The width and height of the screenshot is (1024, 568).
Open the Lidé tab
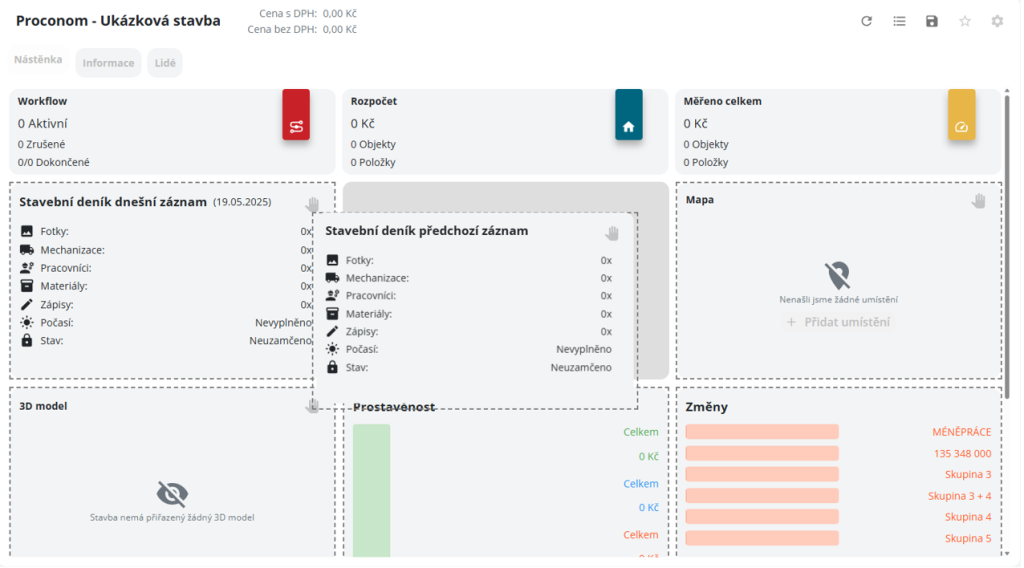[165, 63]
